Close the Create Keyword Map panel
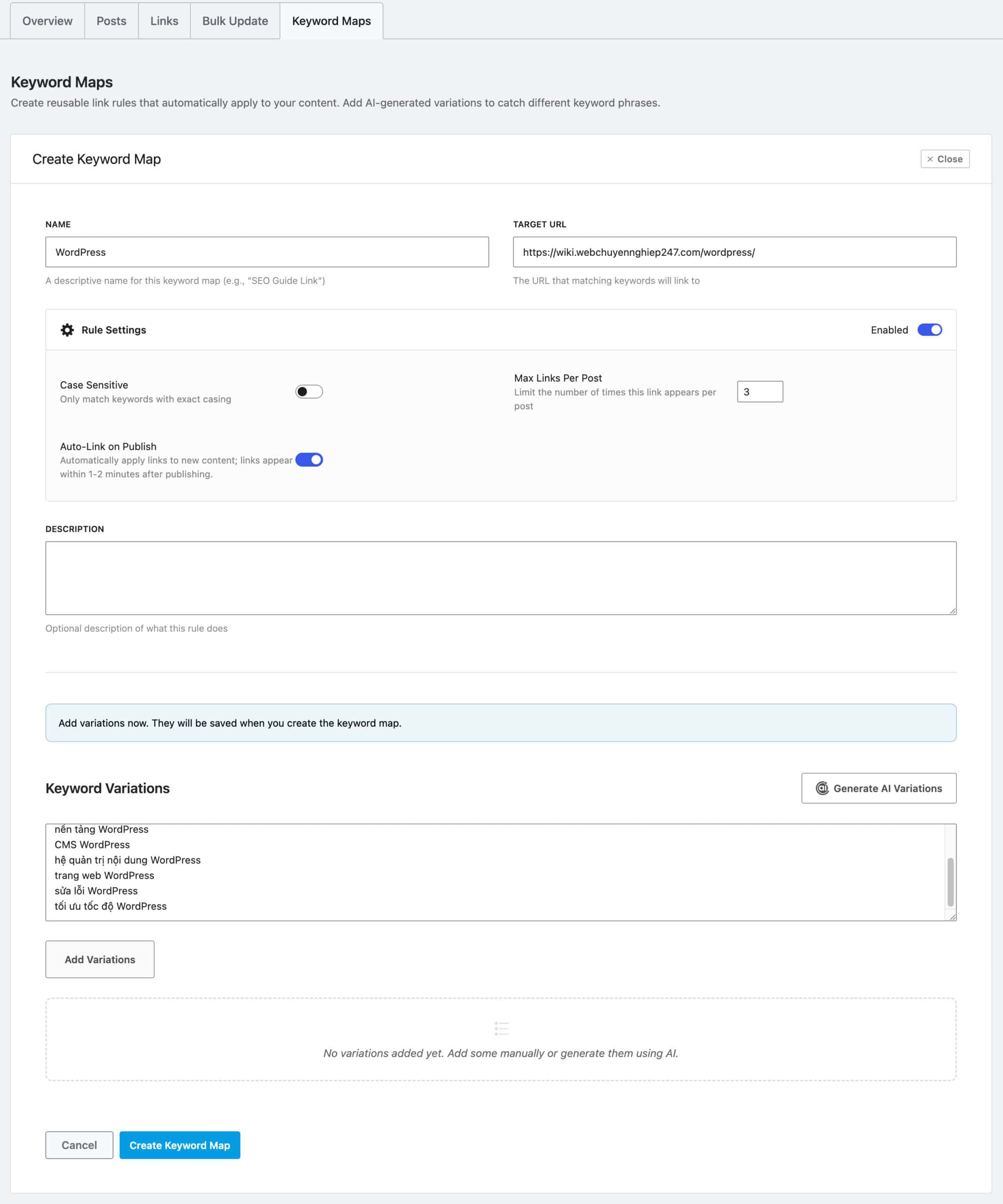Screen dimensions: 1003x1204 pos(945,159)
